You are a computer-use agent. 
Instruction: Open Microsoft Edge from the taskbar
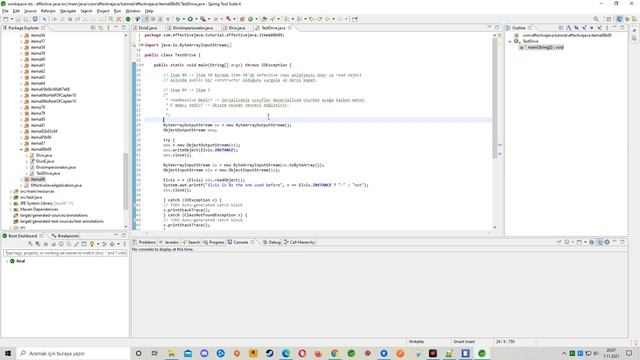point(286,353)
